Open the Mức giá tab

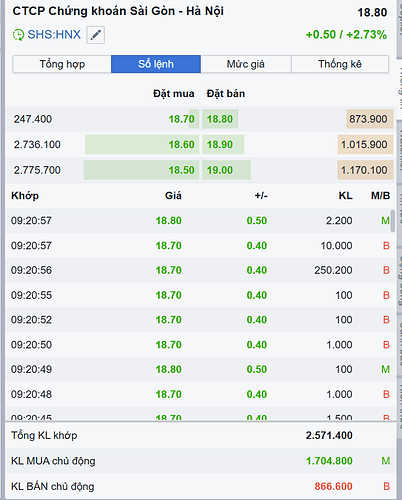(x=246, y=64)
